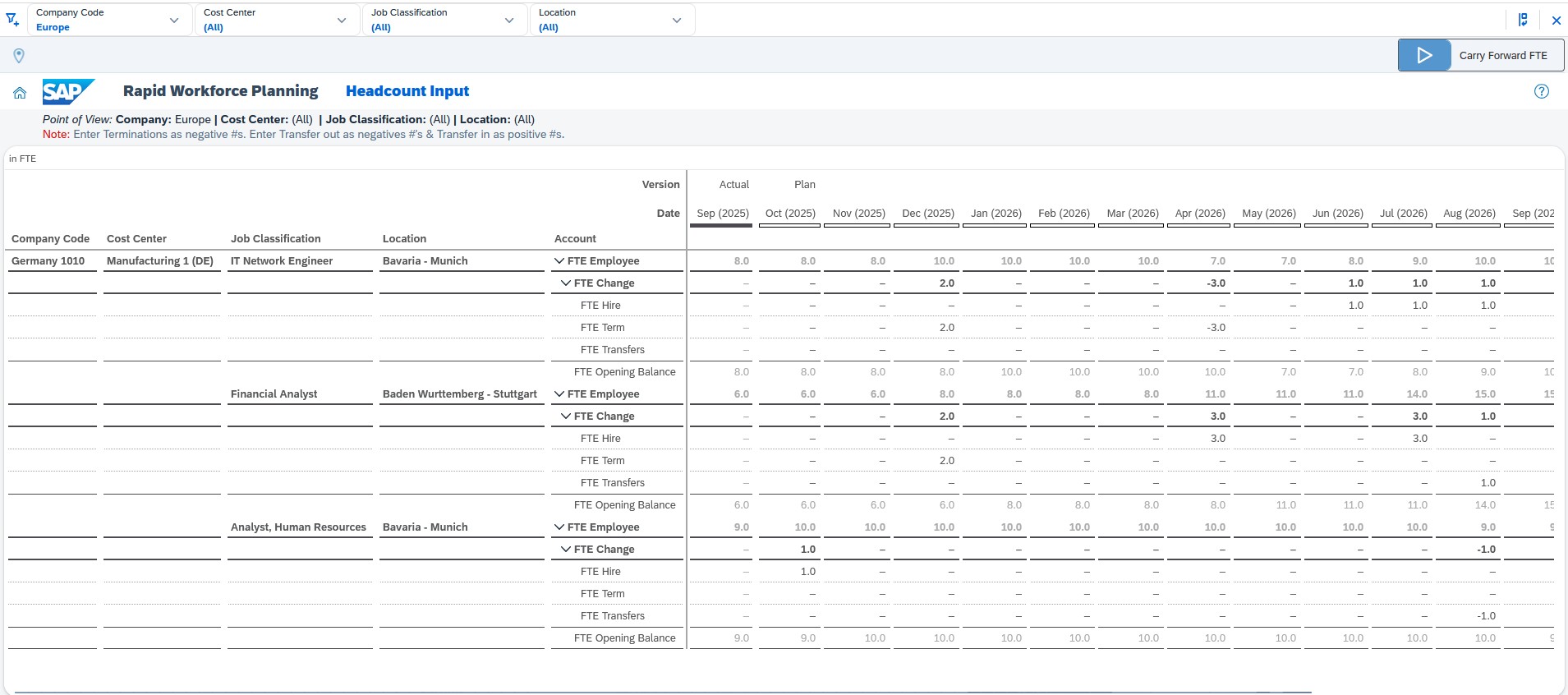Open help question mark icon
Image resolution: width=1568 pixels, height=695 pixels.
(1541, 91)
